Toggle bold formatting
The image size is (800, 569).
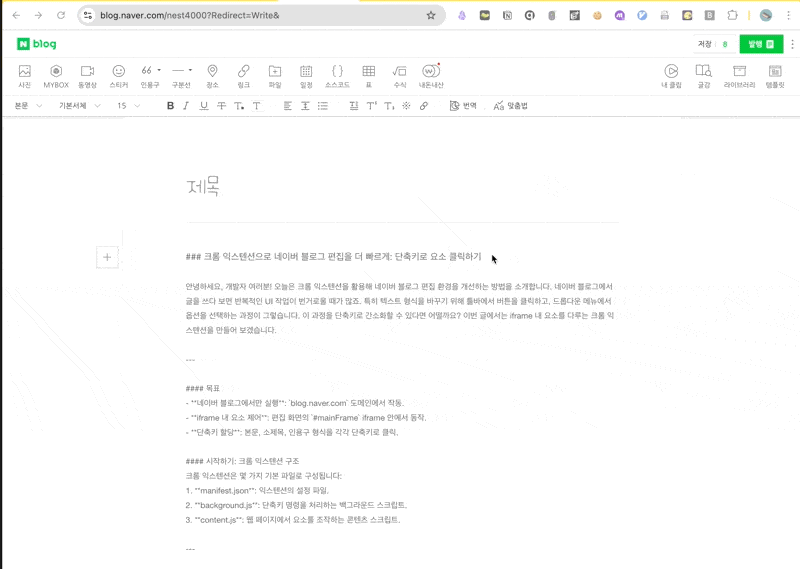point(170,106)
